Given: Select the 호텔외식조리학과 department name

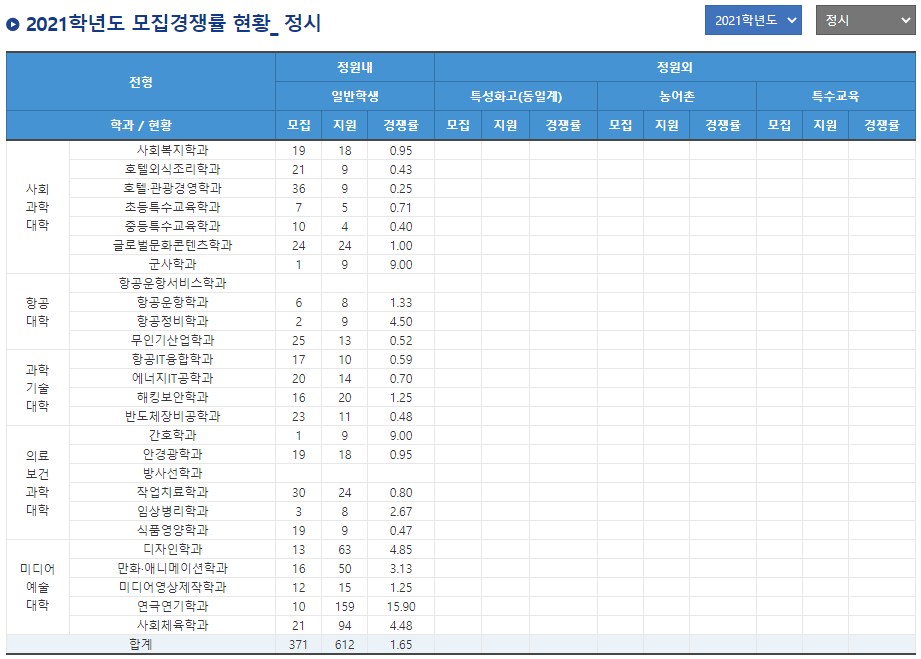Looking at the screenshot, I should click(172, 169).
